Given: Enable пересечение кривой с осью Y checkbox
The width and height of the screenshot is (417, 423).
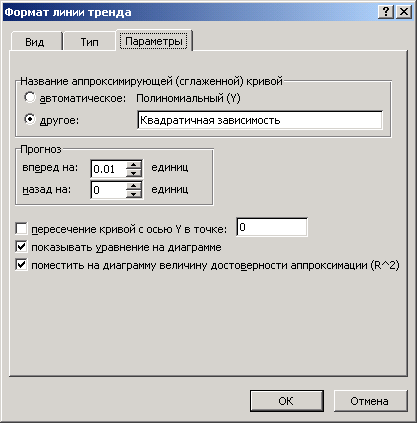Looking at the screenshot, I should coord(21,229).
